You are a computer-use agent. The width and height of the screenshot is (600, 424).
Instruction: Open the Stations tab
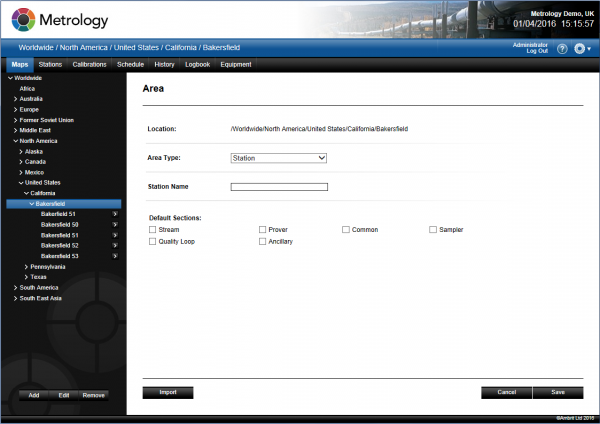(50, 65)
